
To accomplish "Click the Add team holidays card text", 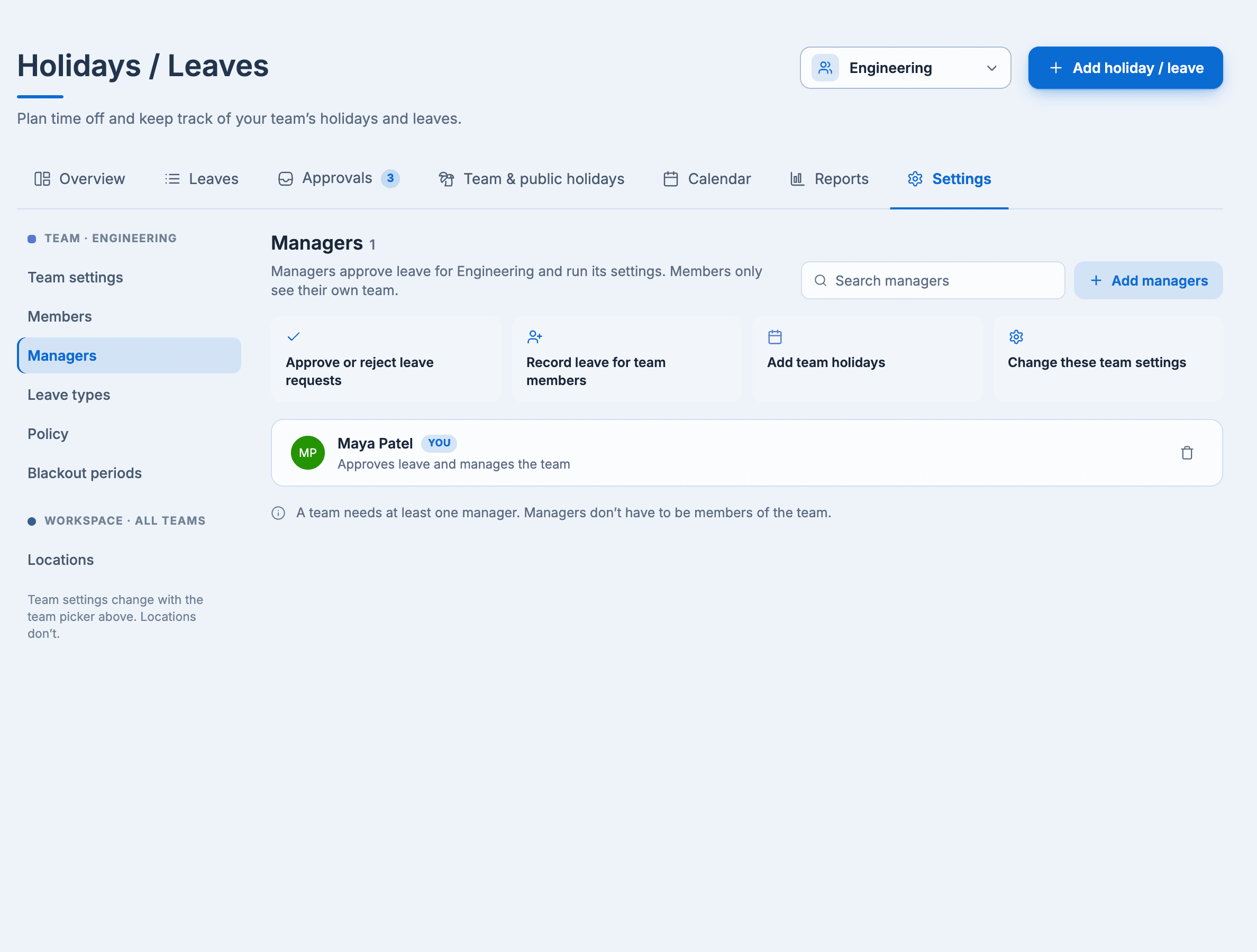I will (826, 362).
